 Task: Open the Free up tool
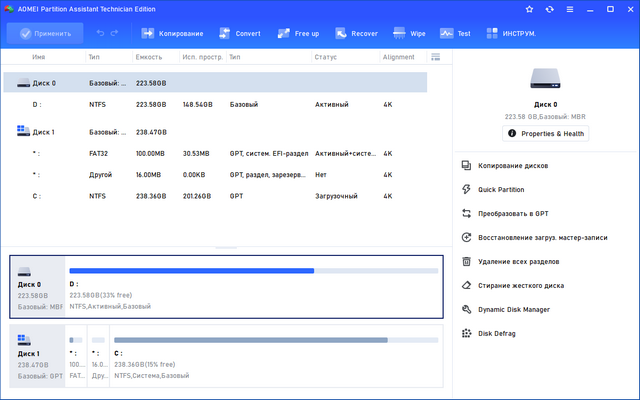pyautogui.click(x=294, y=33)
